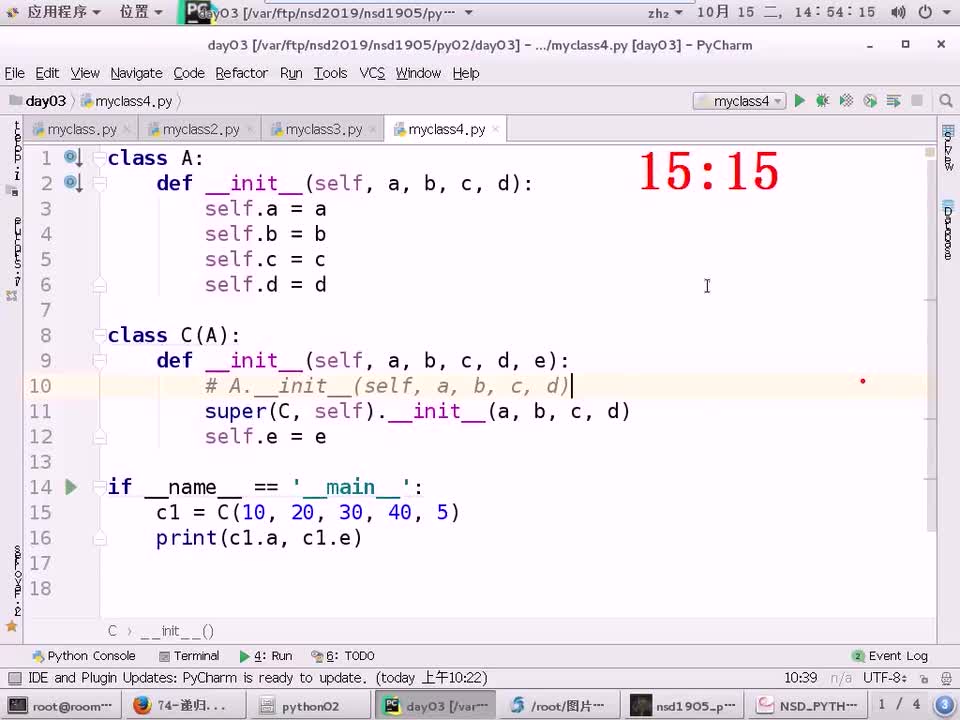Image resolution: width=960 pixels, height=720 pixels.
Task: Click the override marker on line 1
Action: point(73,158)
